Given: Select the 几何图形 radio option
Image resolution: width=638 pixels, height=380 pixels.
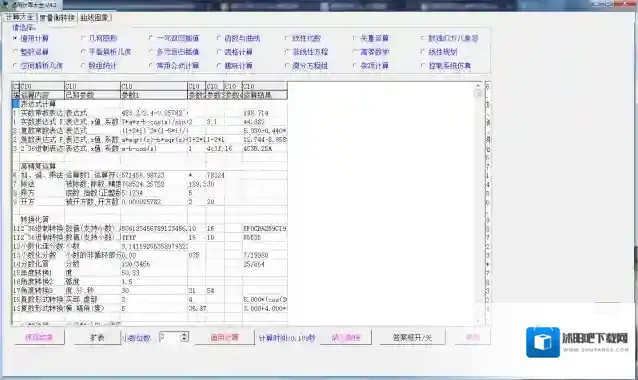Looking at the screenshot, I should point(99,38).
